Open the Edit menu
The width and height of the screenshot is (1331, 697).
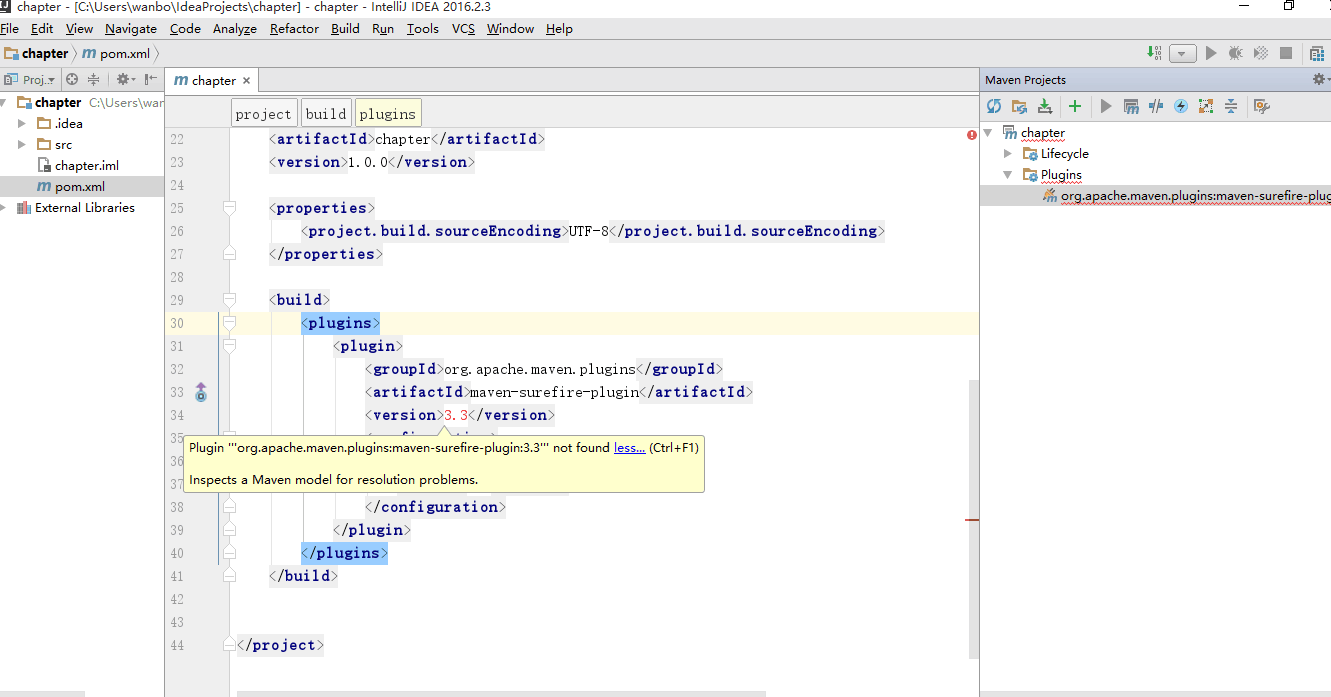tap(42, 29)
